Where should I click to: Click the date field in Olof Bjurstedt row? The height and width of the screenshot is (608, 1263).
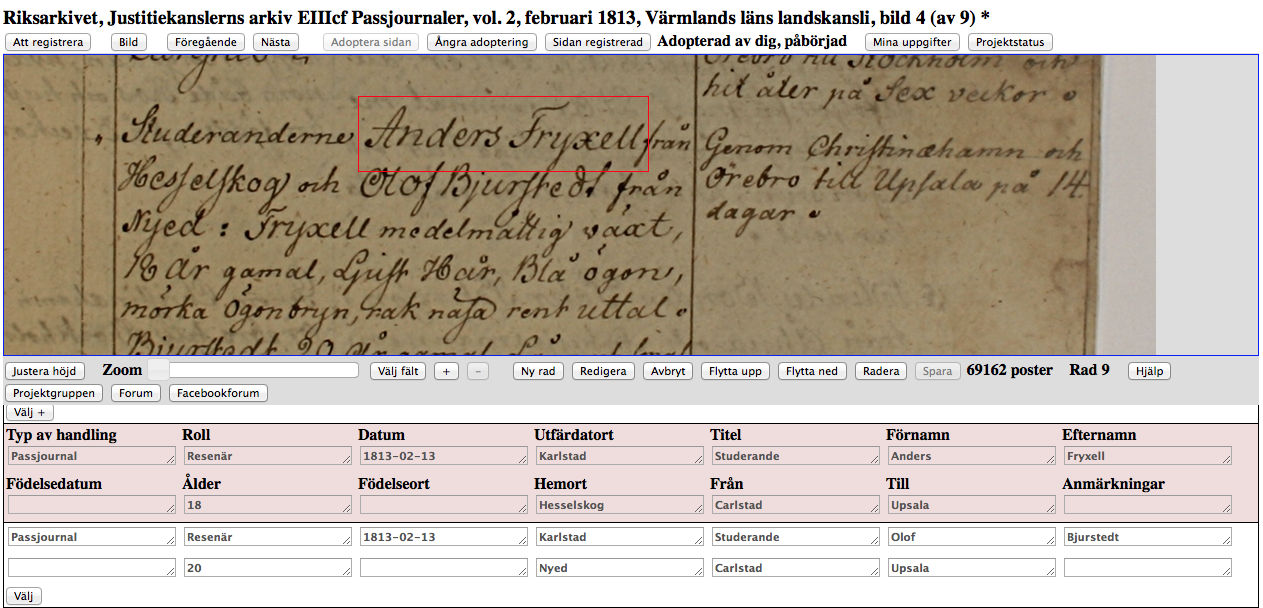click(444, 537)
